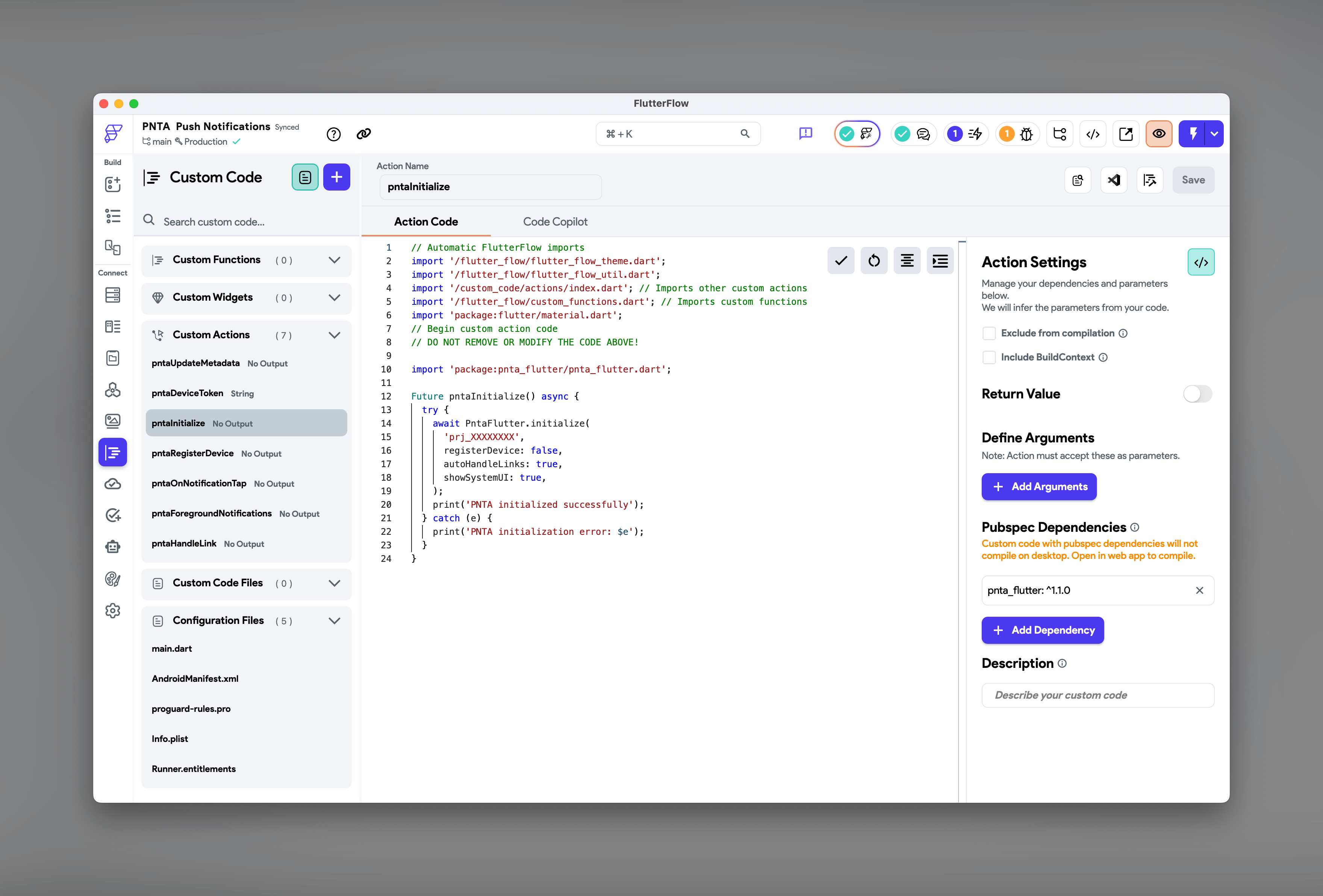
Task: Click the compile check mark editor icon
Action: coord(841,261)
